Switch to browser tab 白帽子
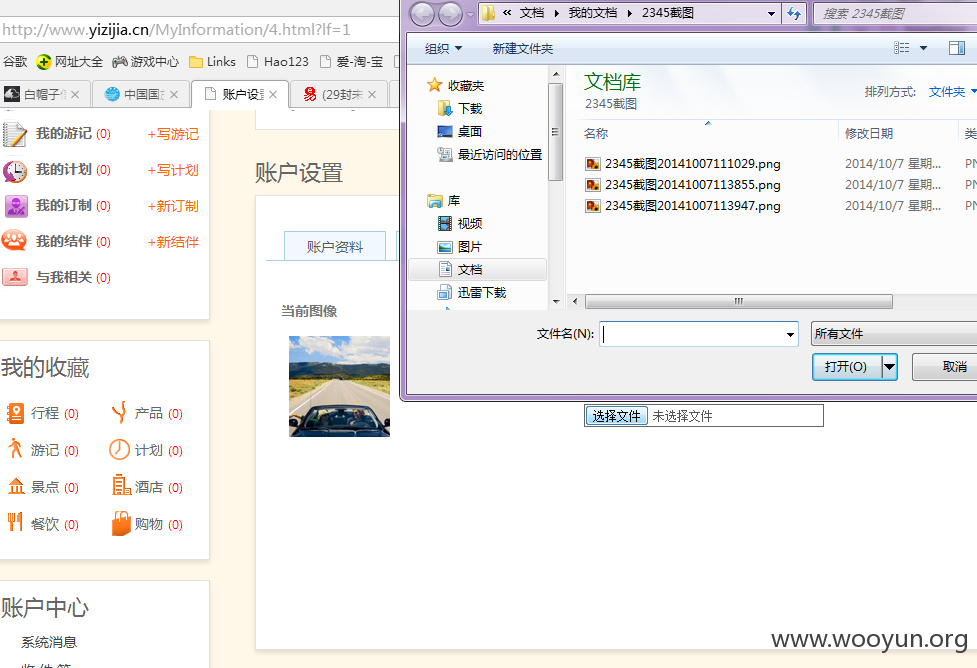The image size is (977, 668). [x=44, y=94]
